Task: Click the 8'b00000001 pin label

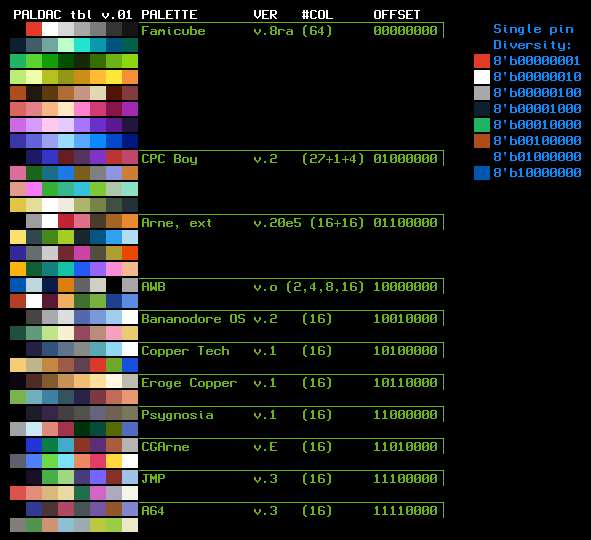Action: [x=537, y=61]
